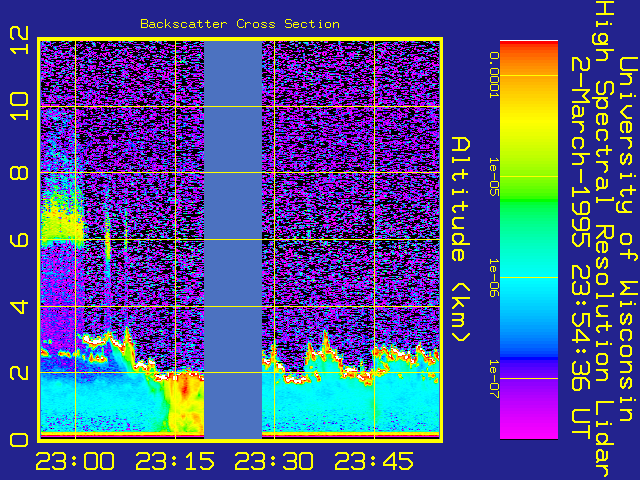Click altitude axis label 10
Screen dimensions: 640x480
click(19, 106)
